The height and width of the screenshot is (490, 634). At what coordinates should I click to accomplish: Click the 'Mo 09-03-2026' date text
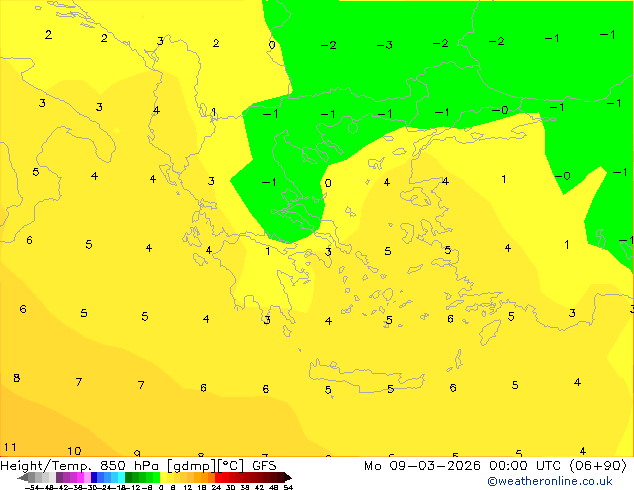422,466
